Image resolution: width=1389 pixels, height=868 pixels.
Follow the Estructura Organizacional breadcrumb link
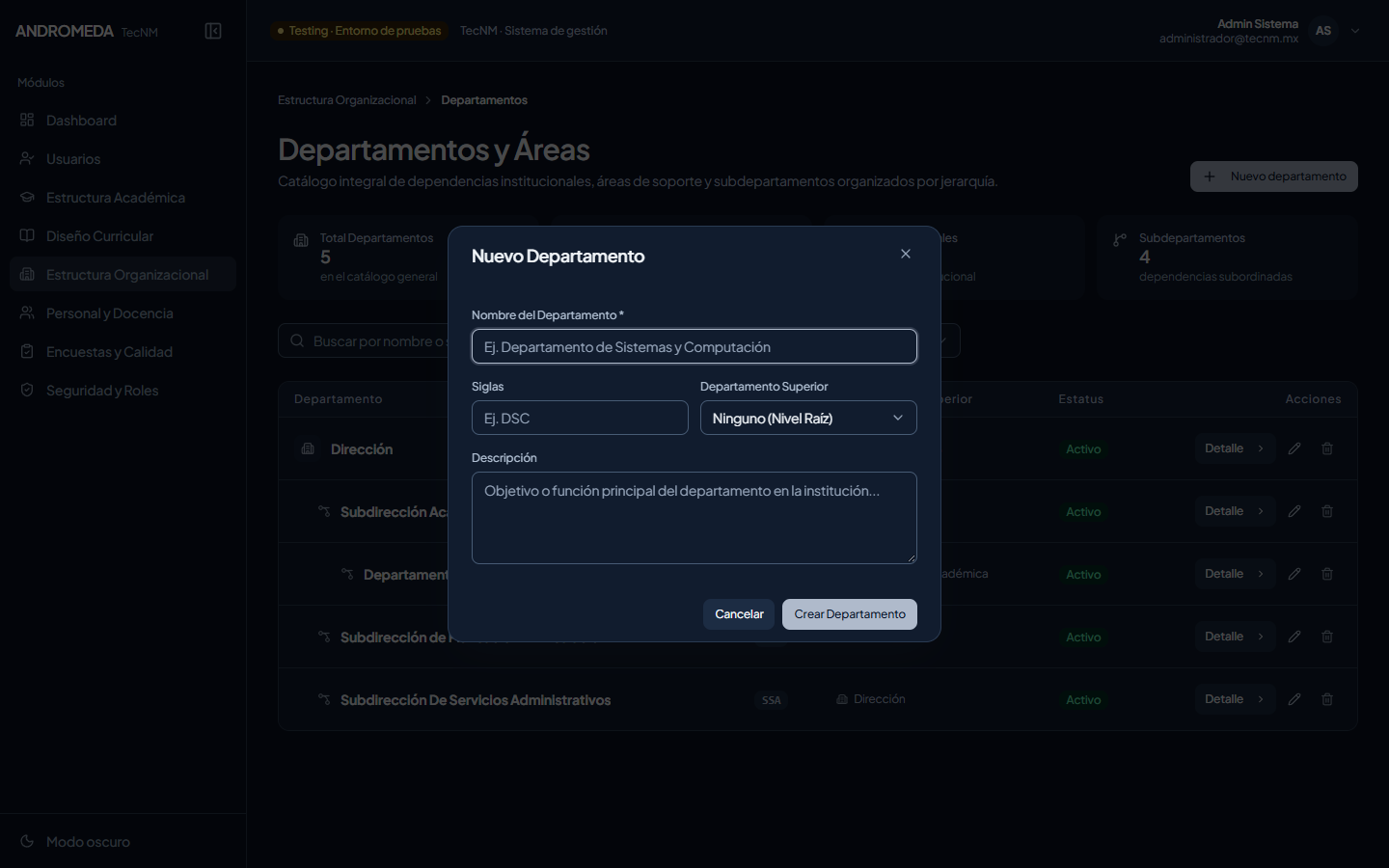click(347, 100)
